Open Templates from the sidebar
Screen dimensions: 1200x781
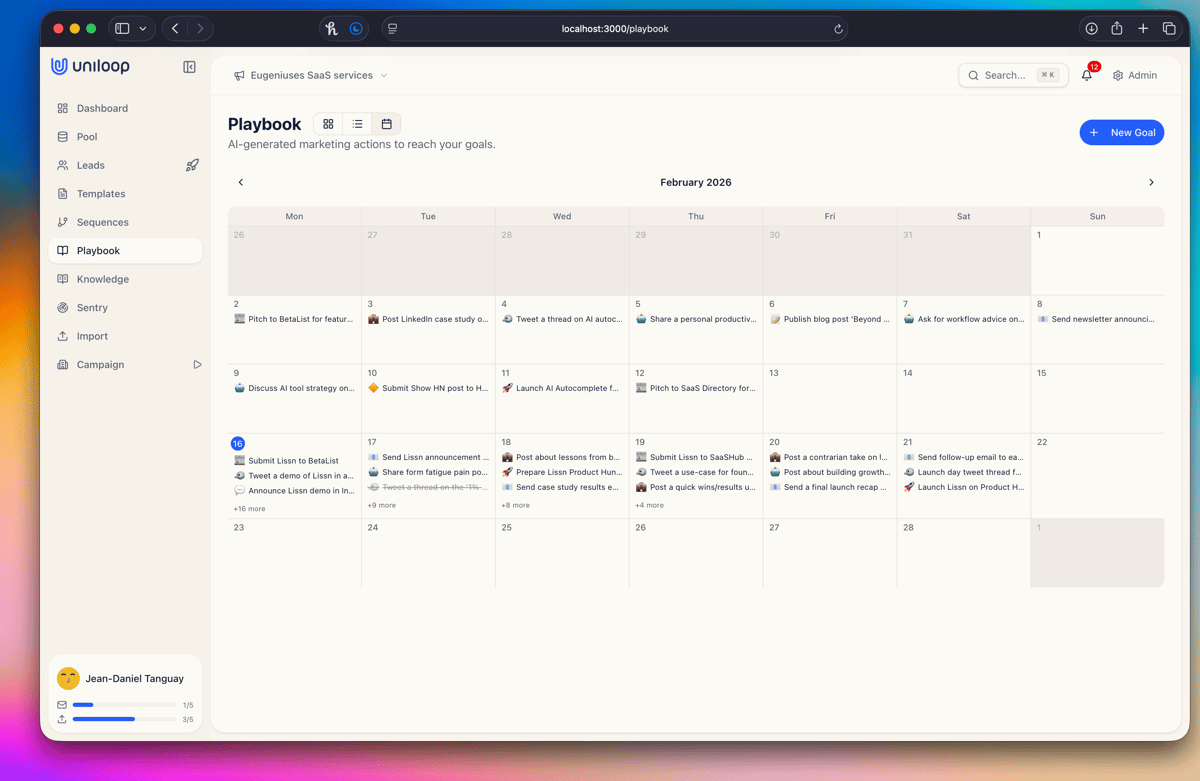click(x=125, y=194)
